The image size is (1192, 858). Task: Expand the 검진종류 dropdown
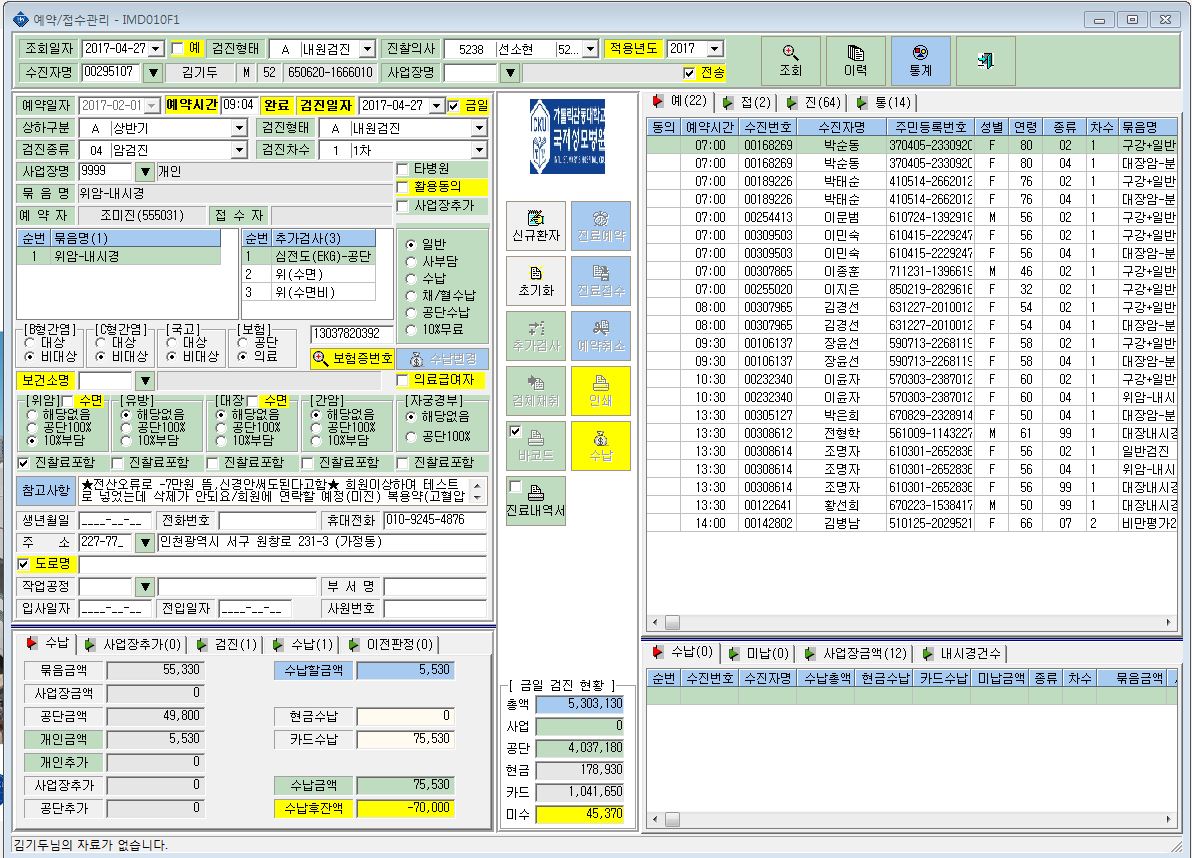click(x=239, y=150)
